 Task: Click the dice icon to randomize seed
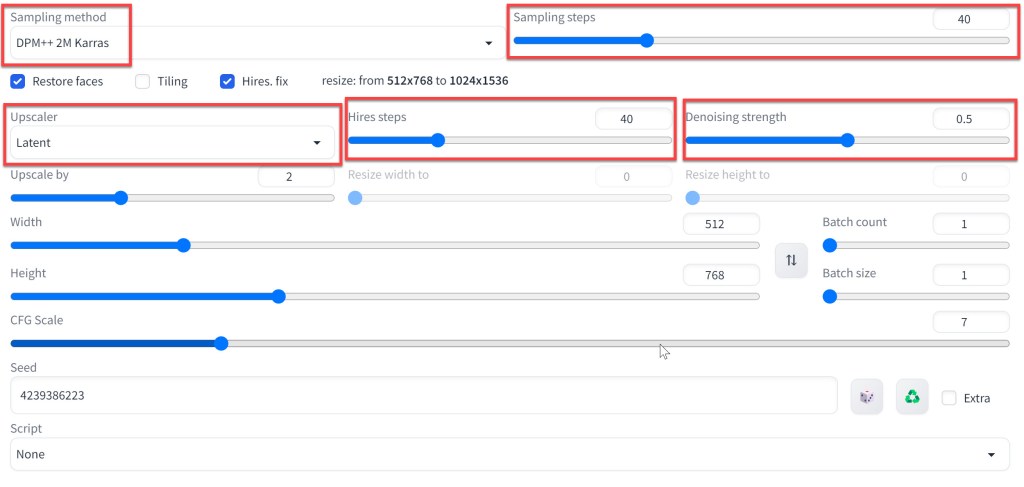coord(866,397)
